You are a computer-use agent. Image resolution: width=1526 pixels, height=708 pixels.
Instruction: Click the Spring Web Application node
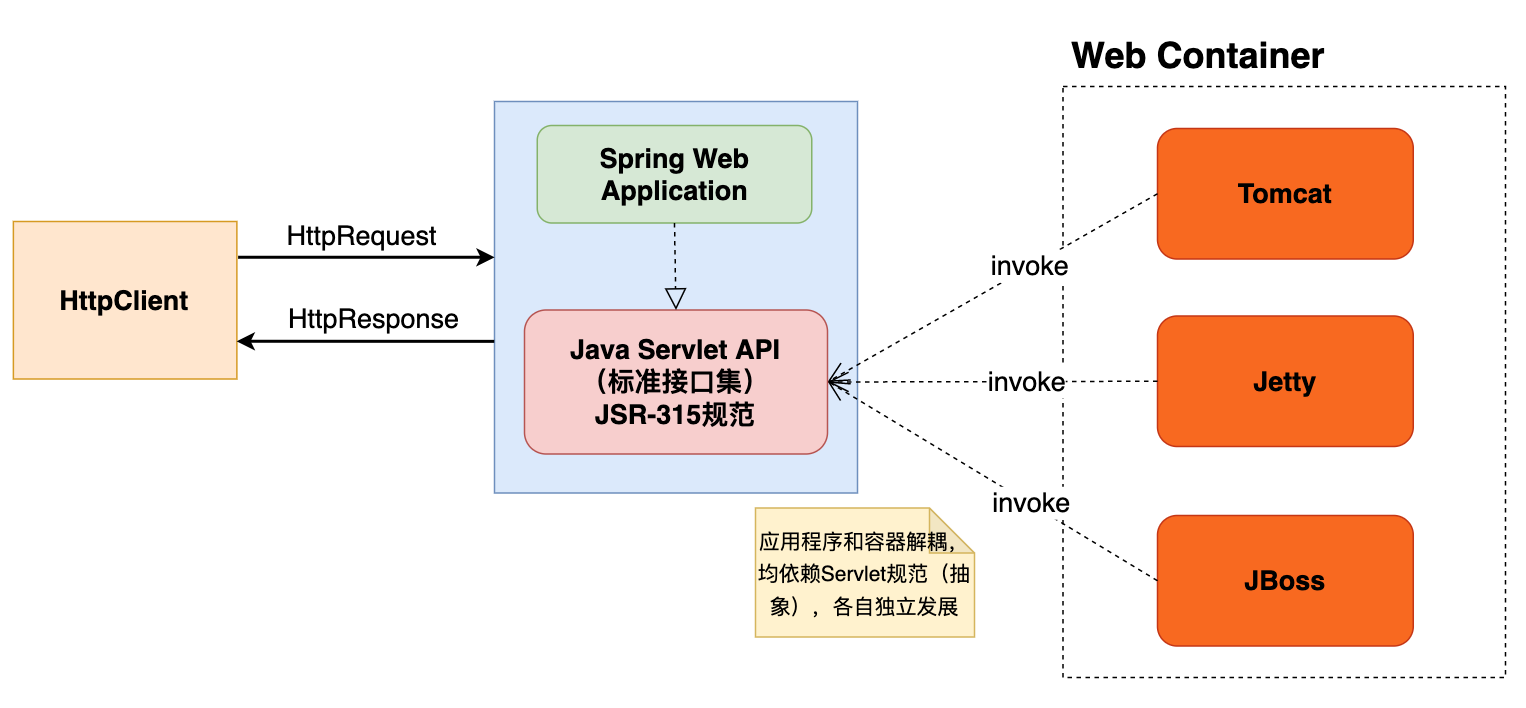[674, 174]
